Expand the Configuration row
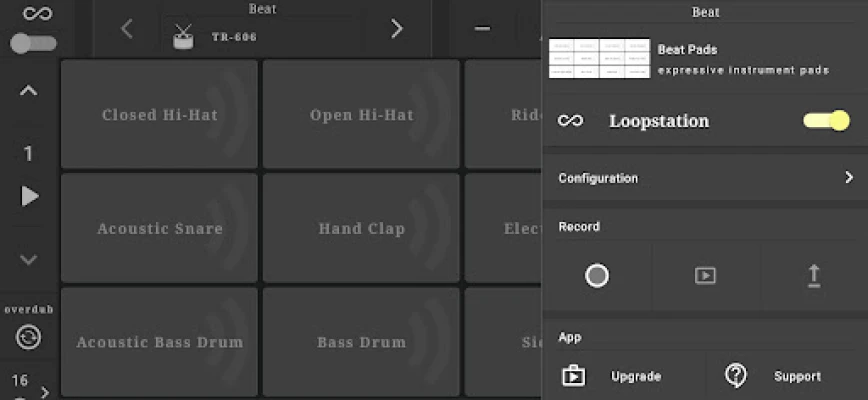 705,178
